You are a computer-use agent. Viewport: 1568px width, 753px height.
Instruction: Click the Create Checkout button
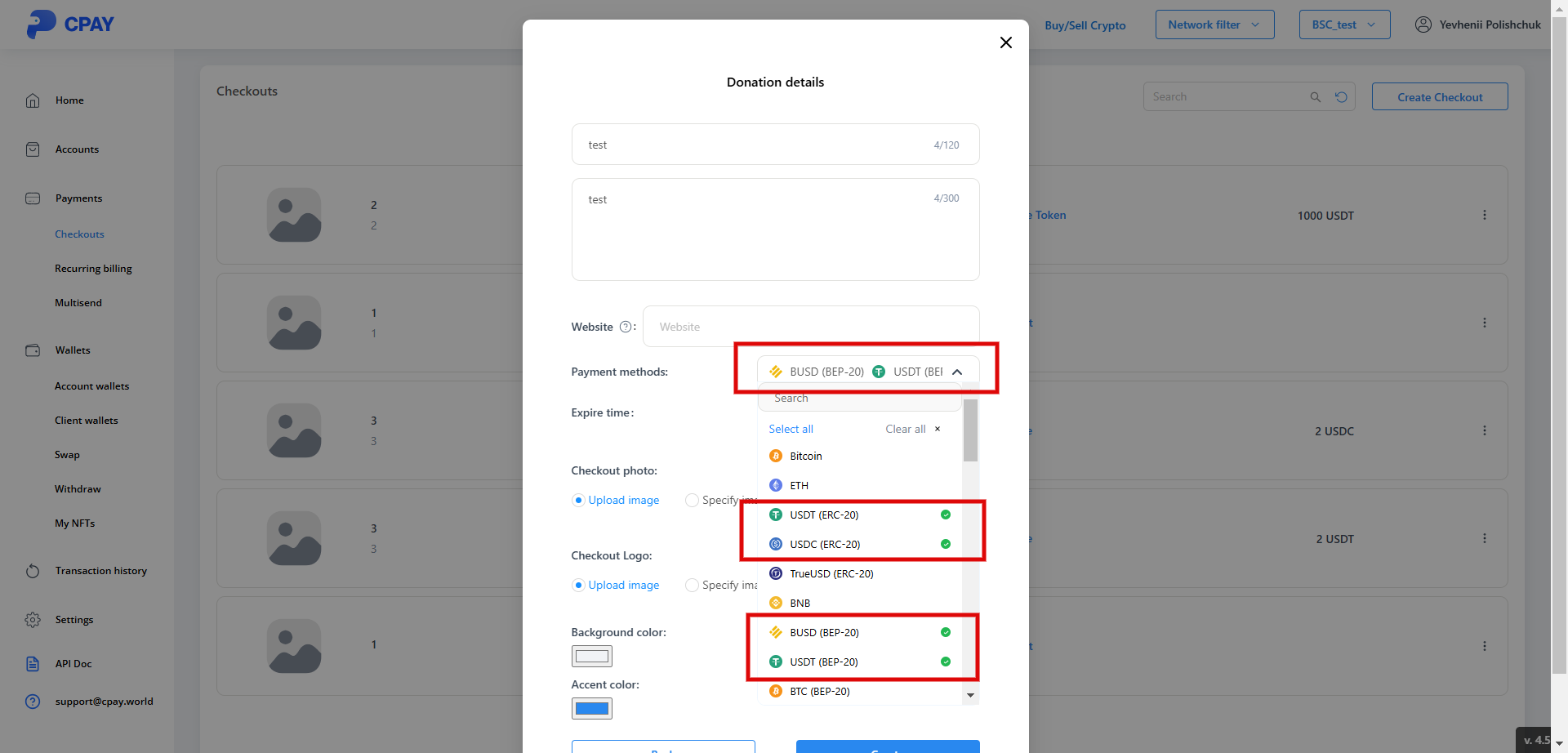pyautogui.click(x=1440, y=97)
